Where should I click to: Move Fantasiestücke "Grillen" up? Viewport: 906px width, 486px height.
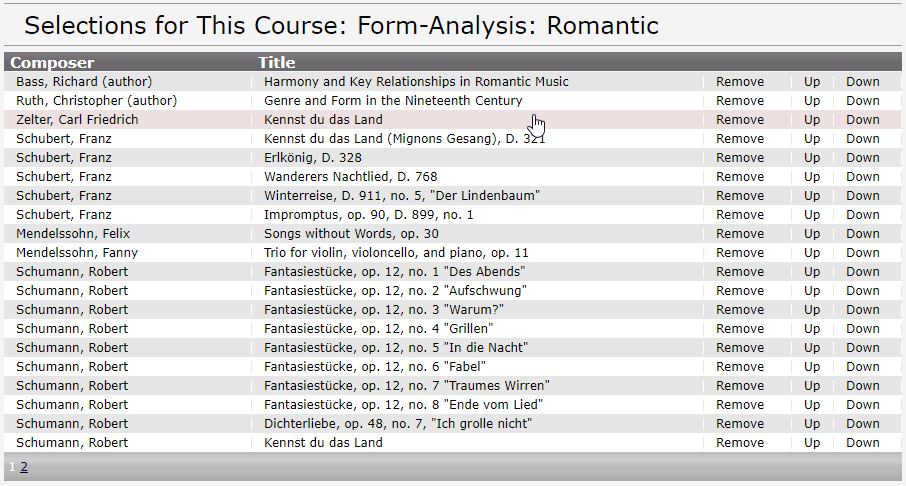[812, 329]
